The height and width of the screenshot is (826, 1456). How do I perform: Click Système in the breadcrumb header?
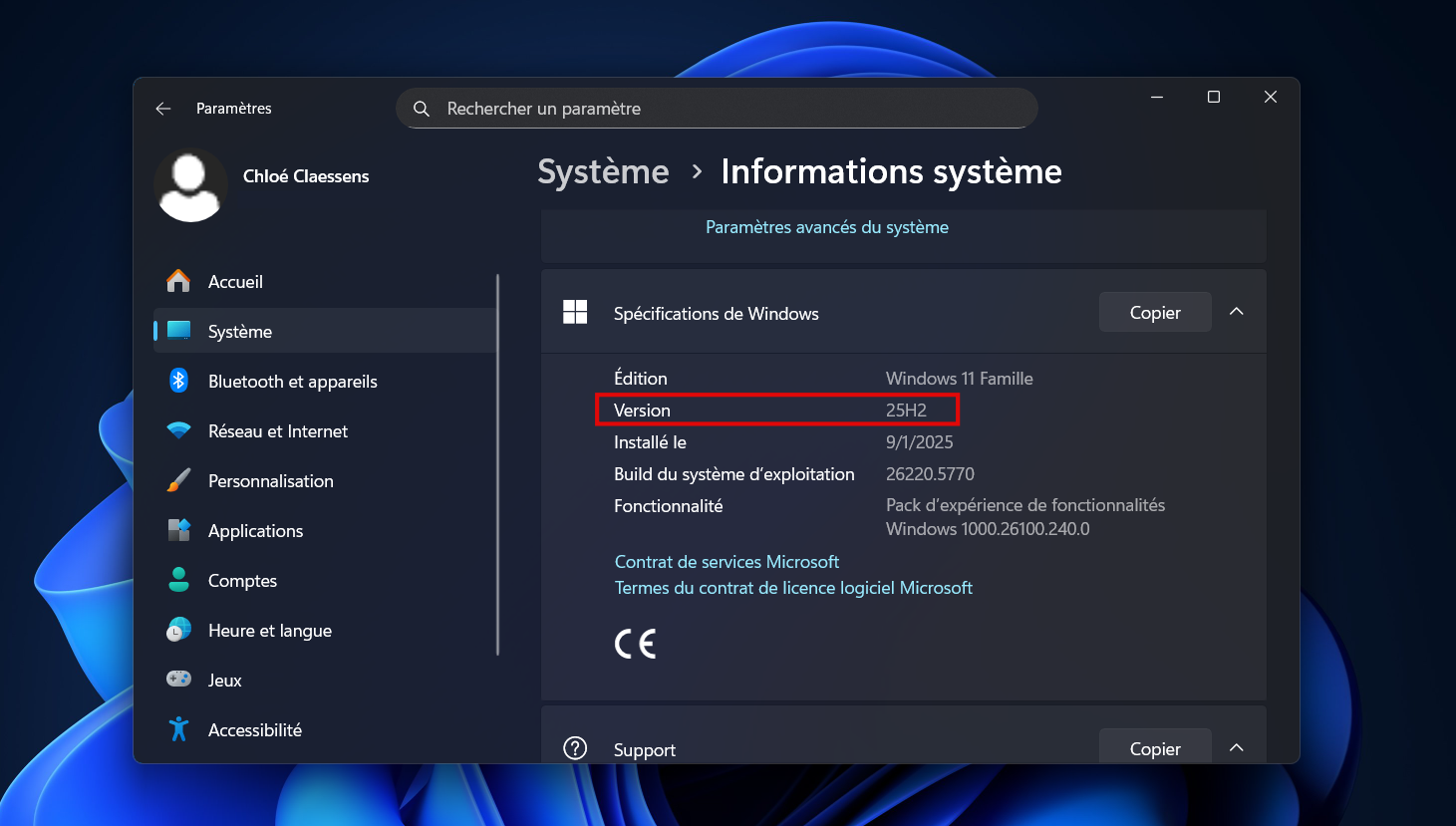coord(603,171)
